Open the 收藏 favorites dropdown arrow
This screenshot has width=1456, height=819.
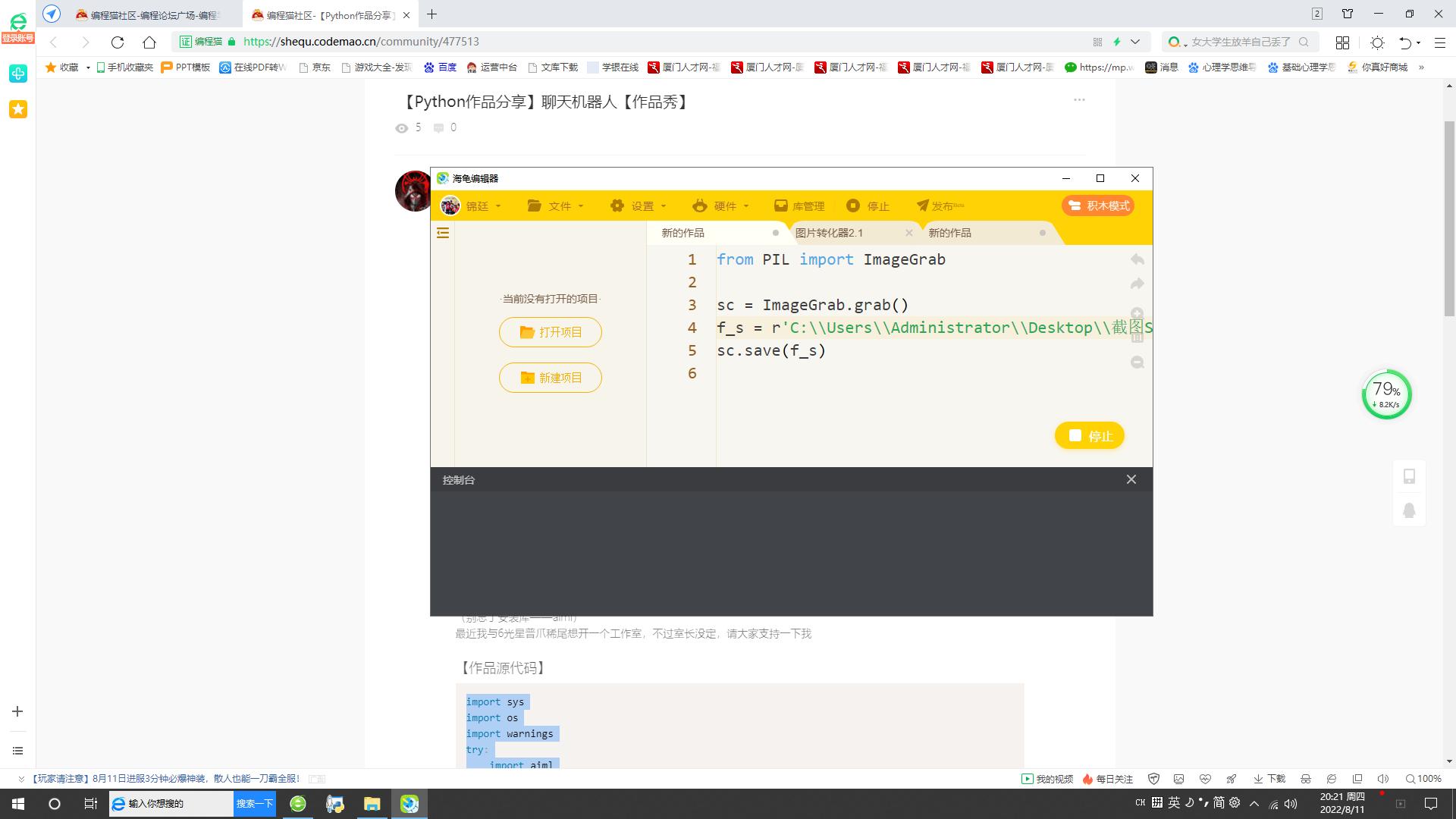click(x=88, y=67)
